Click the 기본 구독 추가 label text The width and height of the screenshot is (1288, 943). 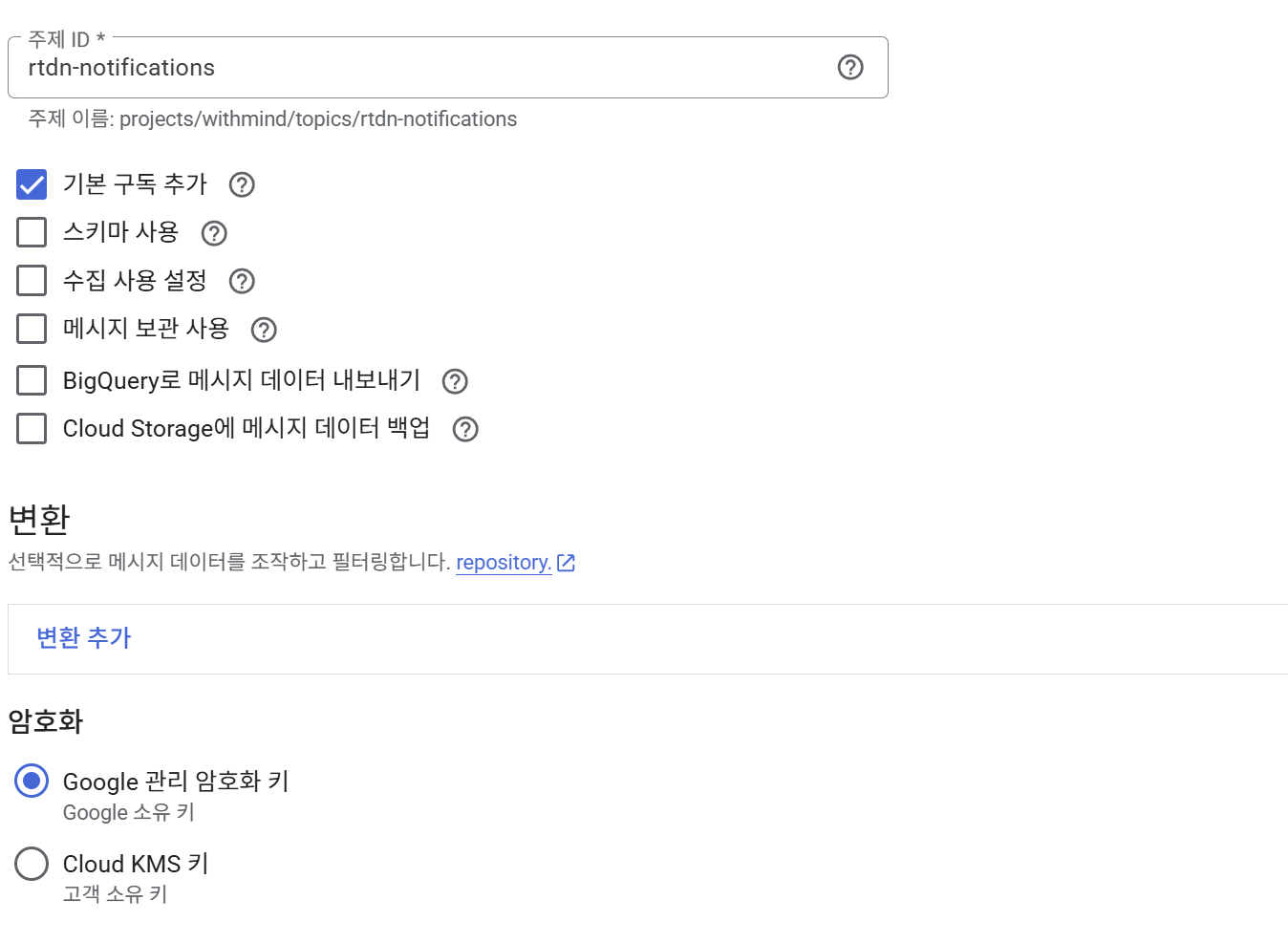coord(135,184)
